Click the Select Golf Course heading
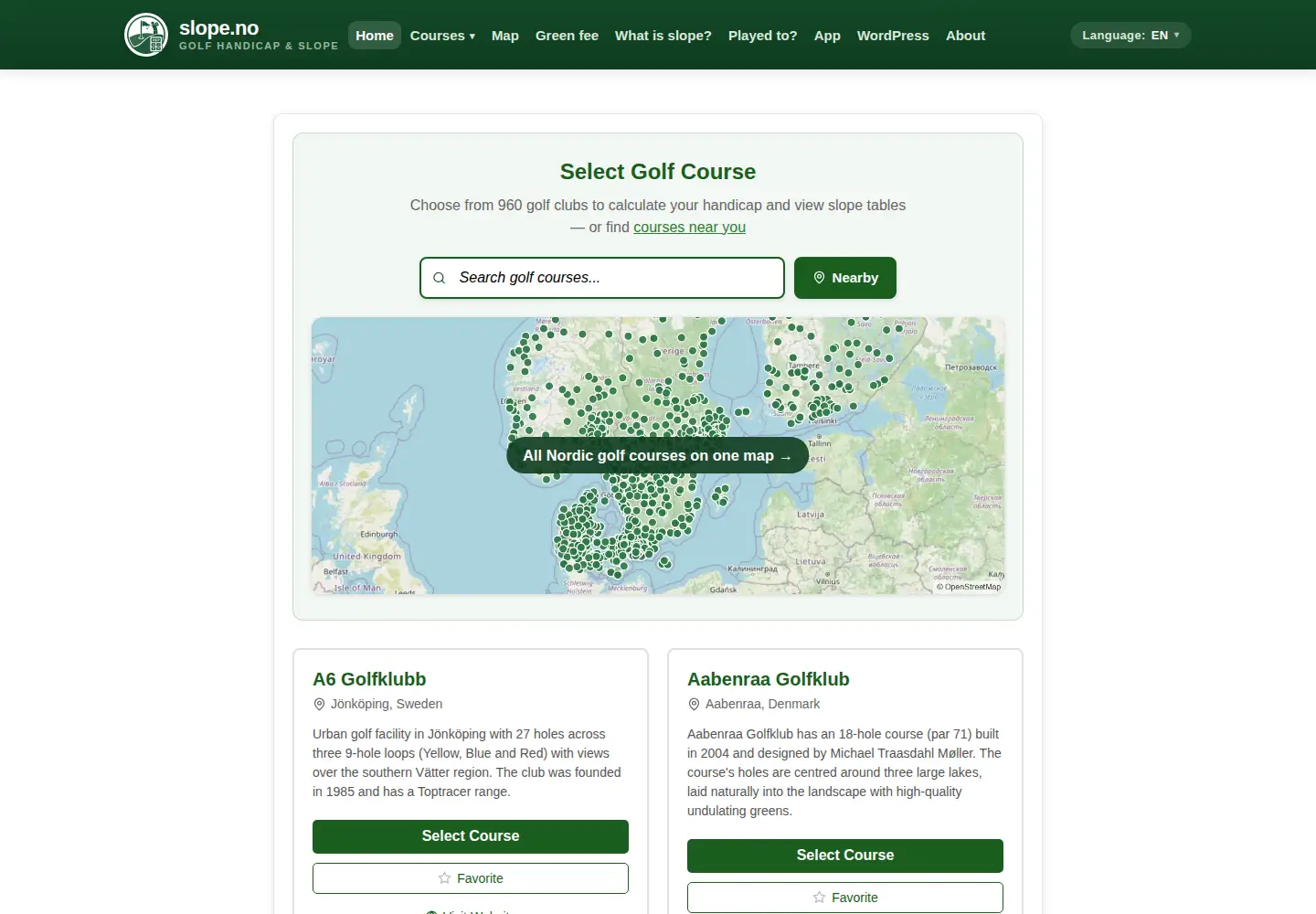 click(x=658, y=172)
